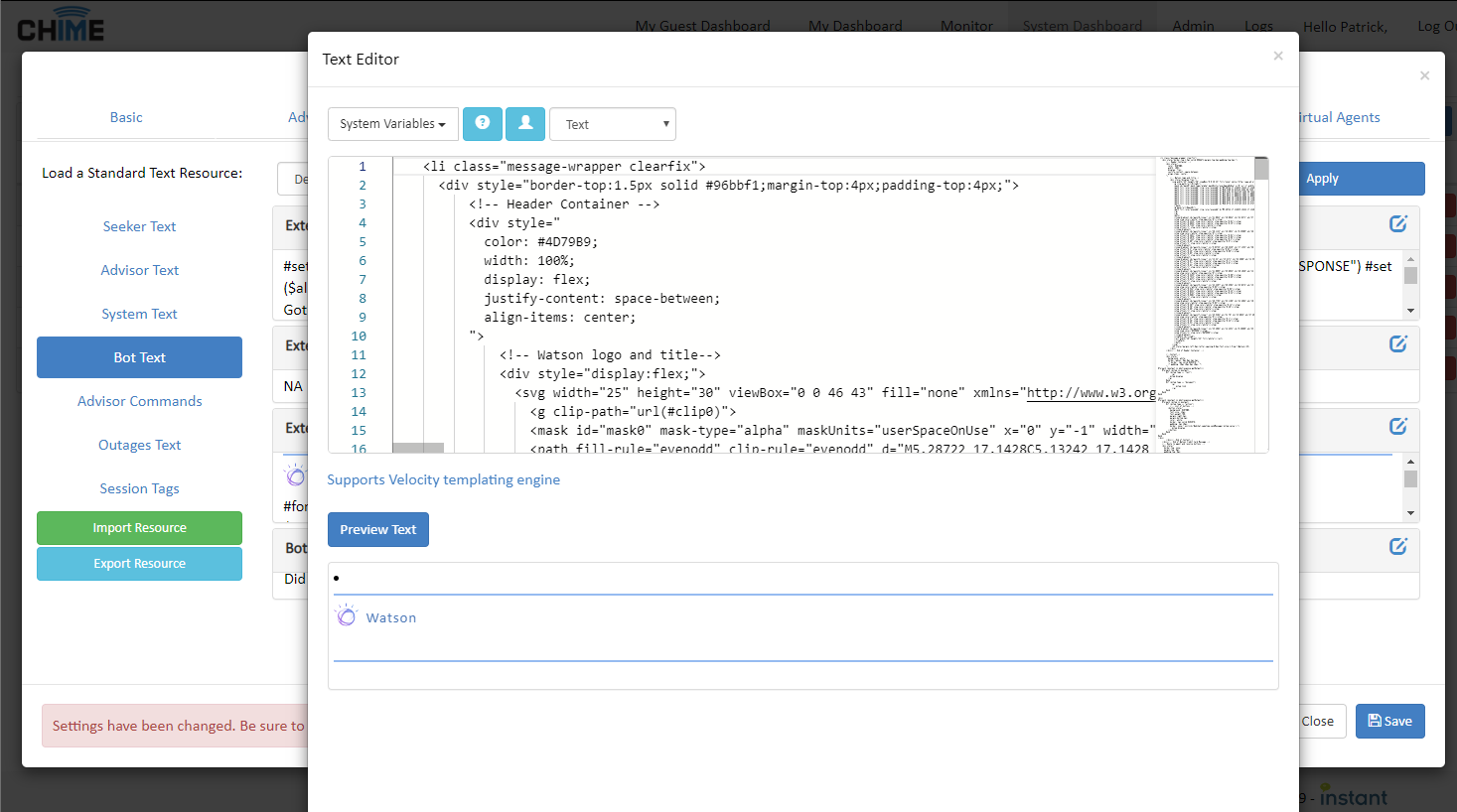
Task: Click the Export Resource button
Action: 139,564
